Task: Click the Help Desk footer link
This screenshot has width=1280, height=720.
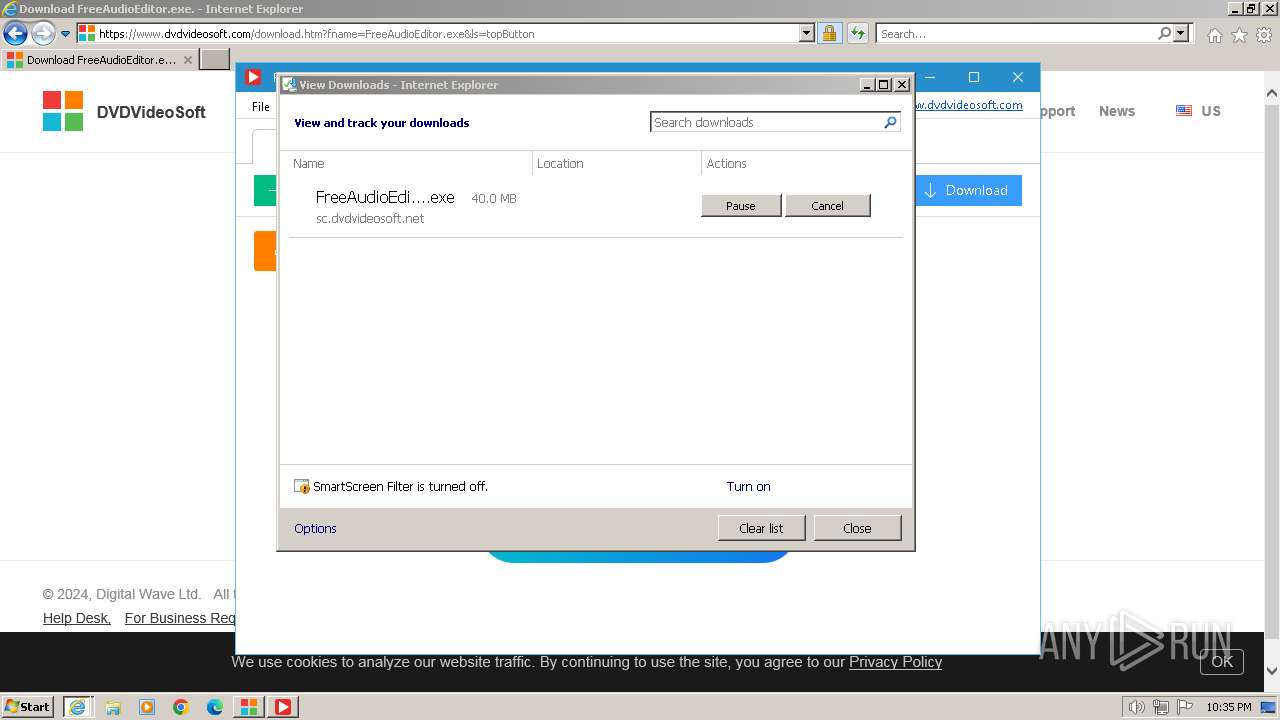Action: 76,618
